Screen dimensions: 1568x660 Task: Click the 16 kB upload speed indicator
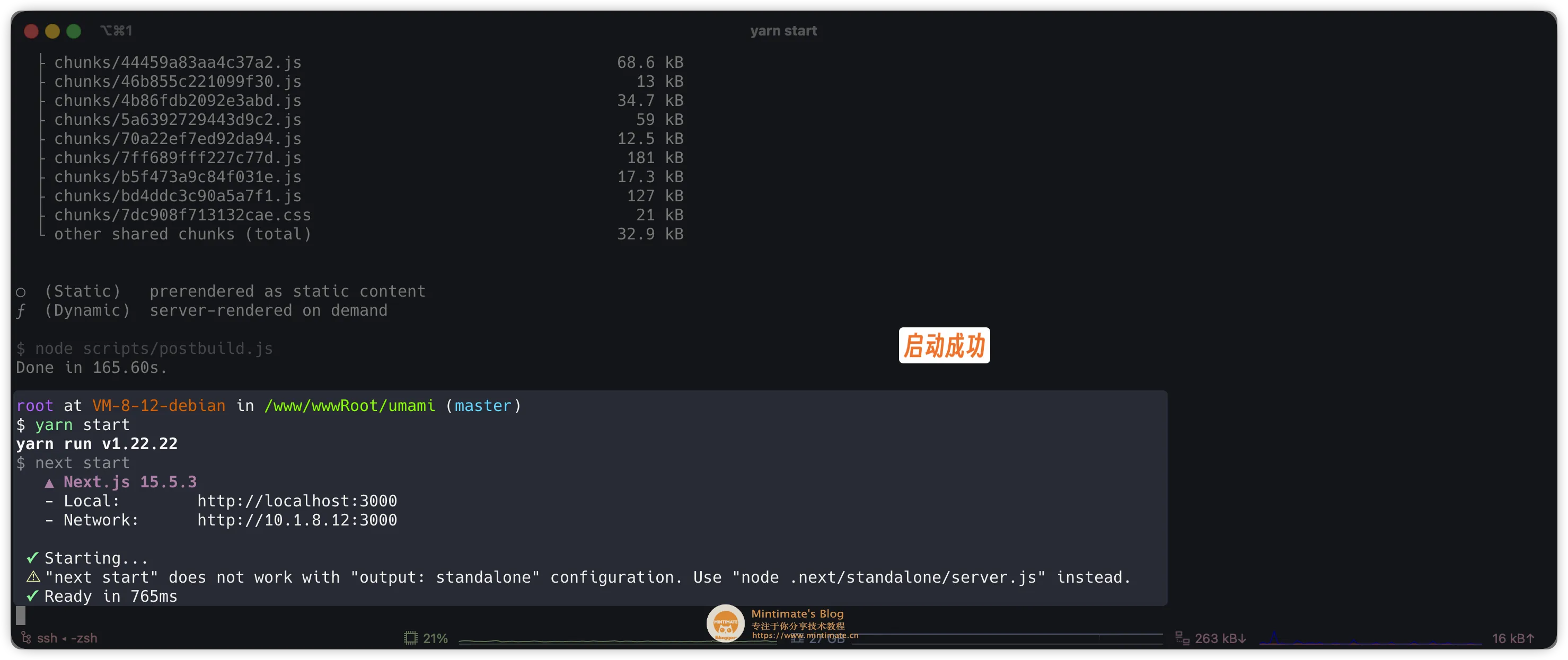(x=1513, y=638)
